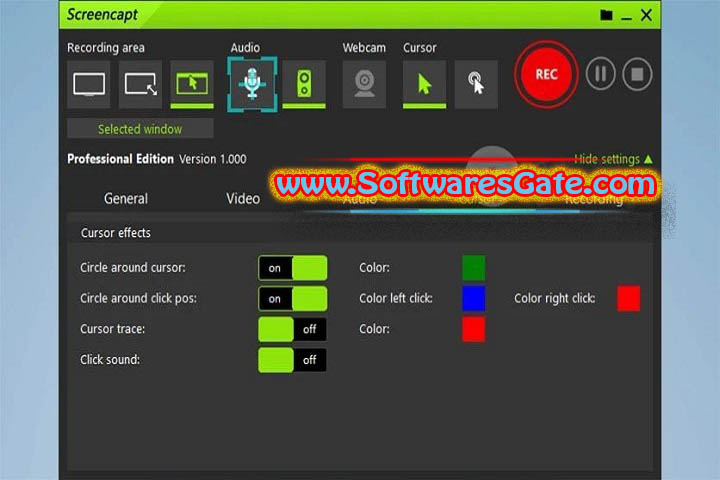Collapse panel with Hide settings
The width and height of the screenshot is (720, 480).
pos(613,159)
